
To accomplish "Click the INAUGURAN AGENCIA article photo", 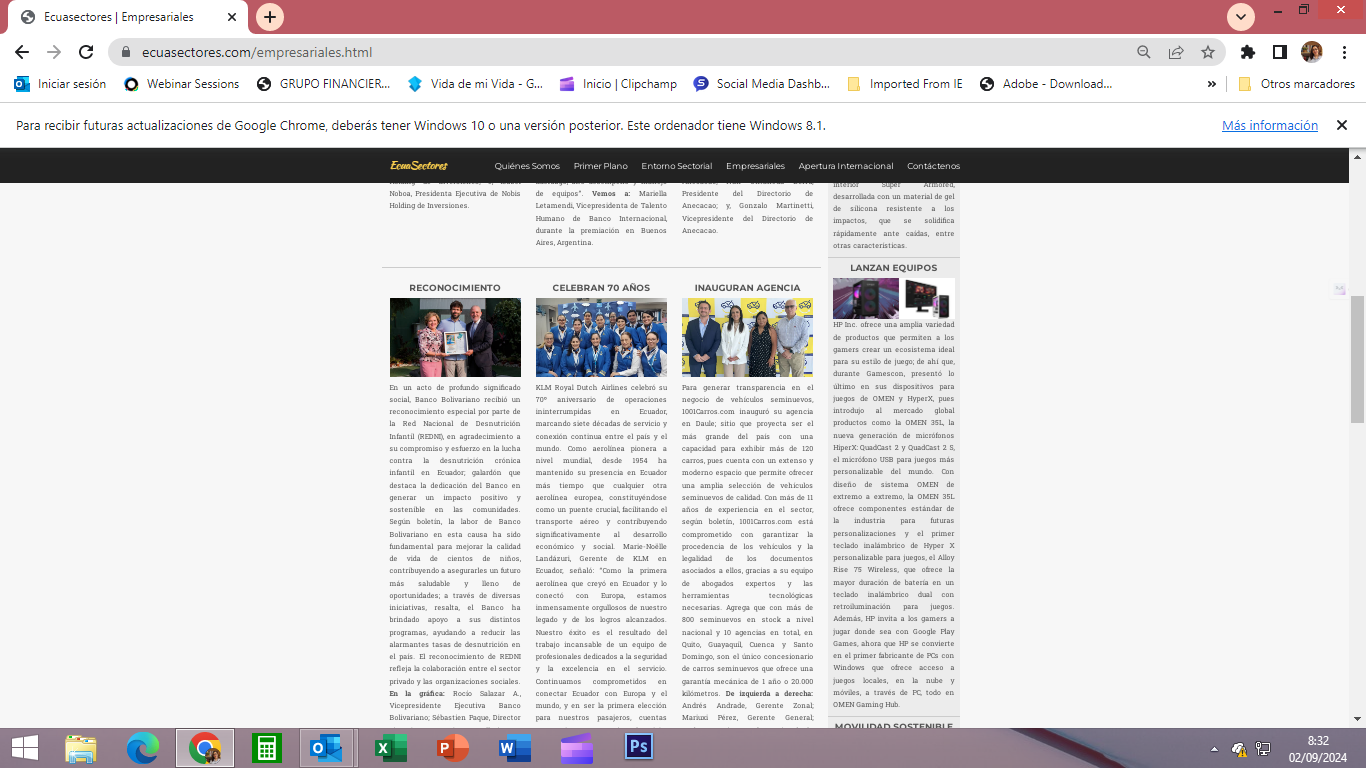I will click(x=747, y=337).
